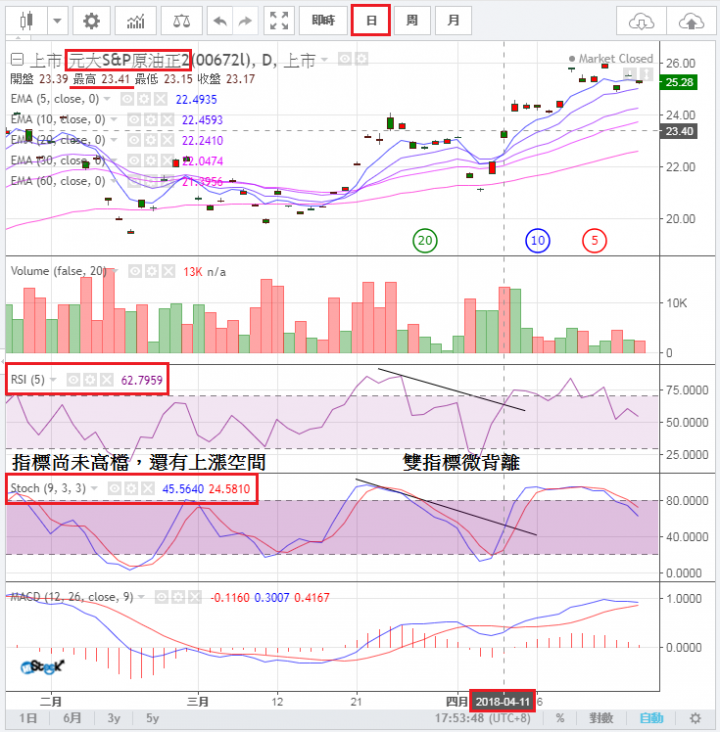This screenshot has width=720, height=732.
Task: Click the 2018-04-11 date marker
Action: pos(502,702)
